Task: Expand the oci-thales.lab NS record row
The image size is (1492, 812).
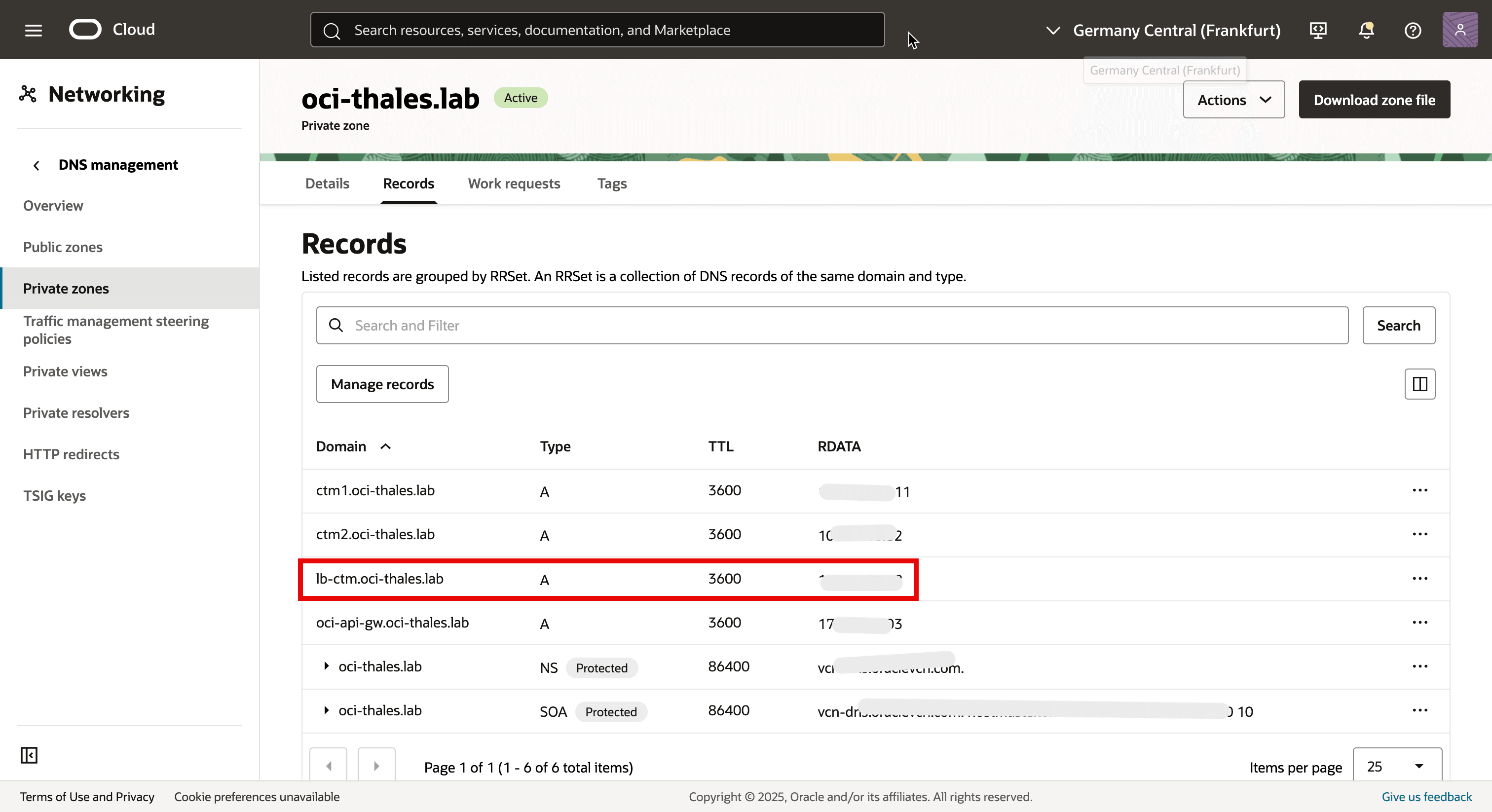Action: 327,666
